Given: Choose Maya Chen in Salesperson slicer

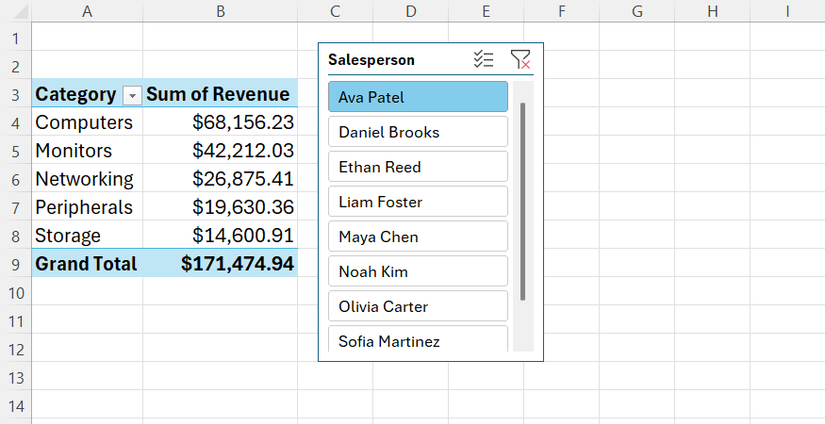Looking at the screenshot, I should pos(418,236).
